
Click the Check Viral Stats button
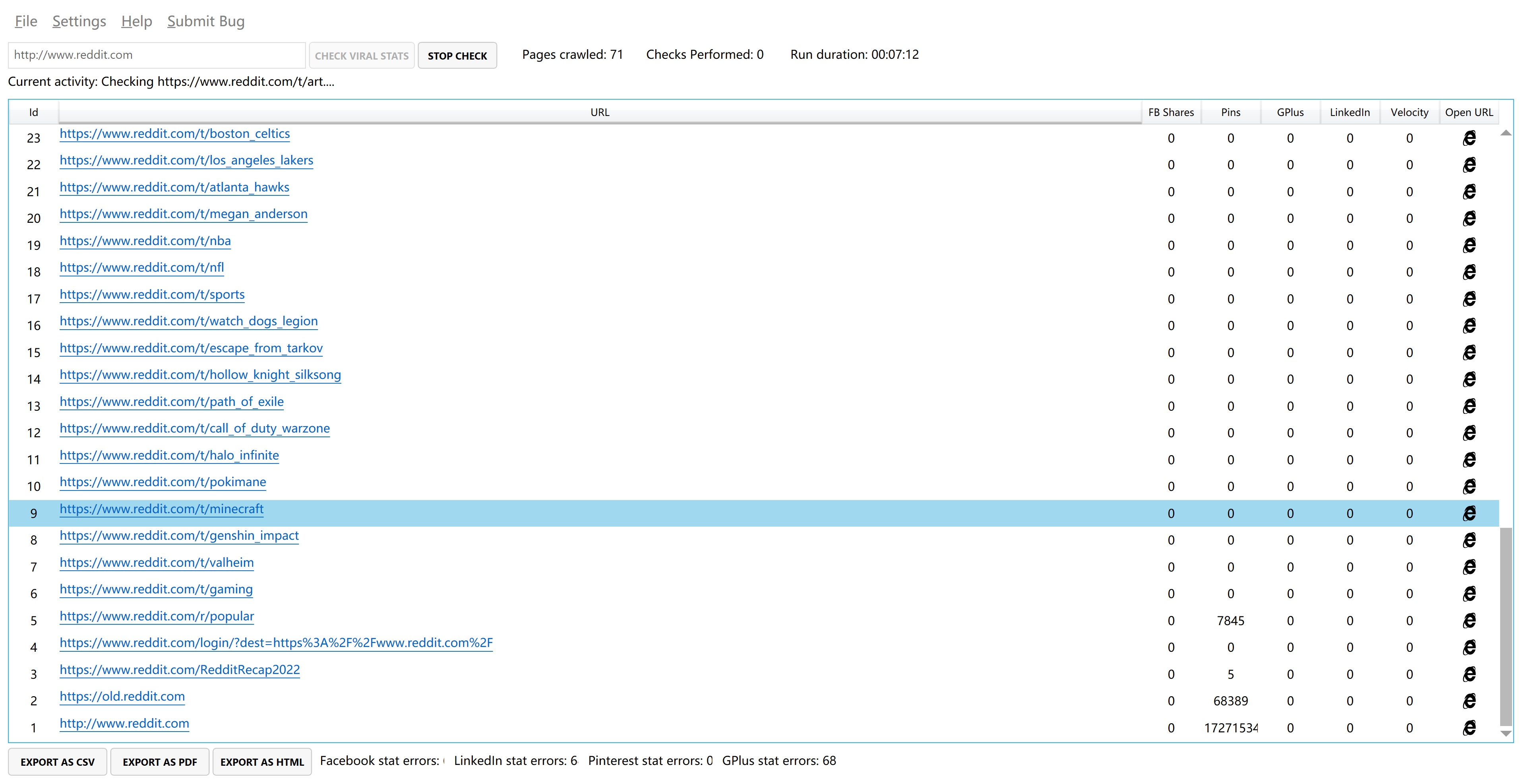362,56
